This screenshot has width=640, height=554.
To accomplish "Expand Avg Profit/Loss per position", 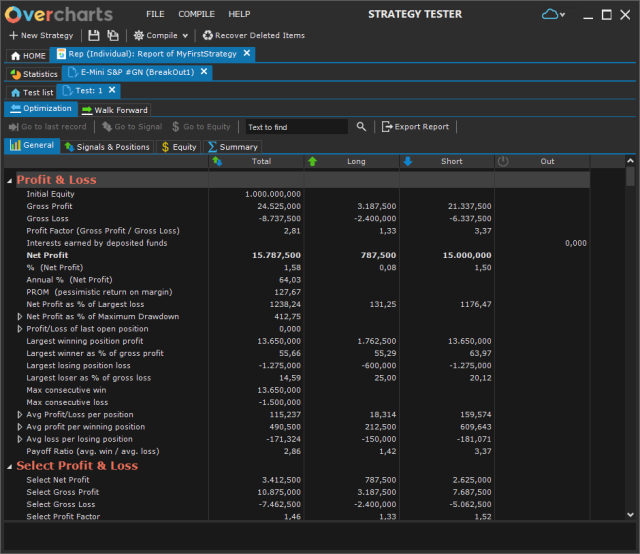I will pos(20,414).
